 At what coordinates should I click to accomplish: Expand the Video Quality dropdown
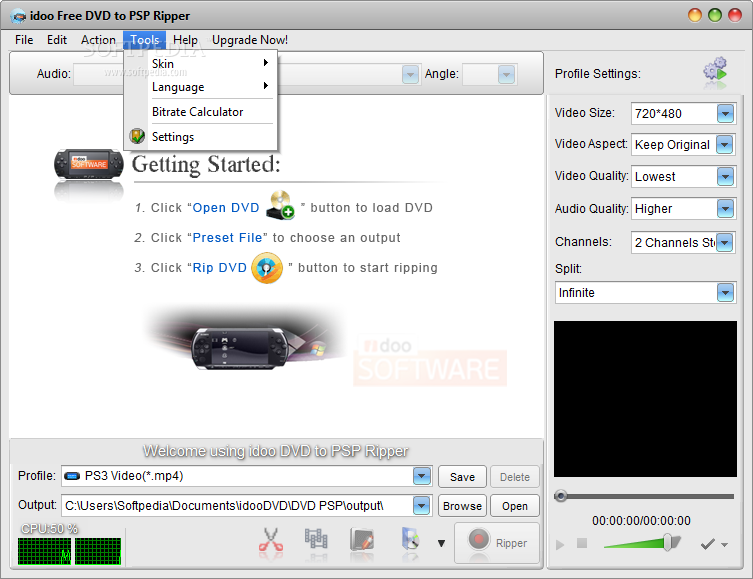(x=725, y=177)
